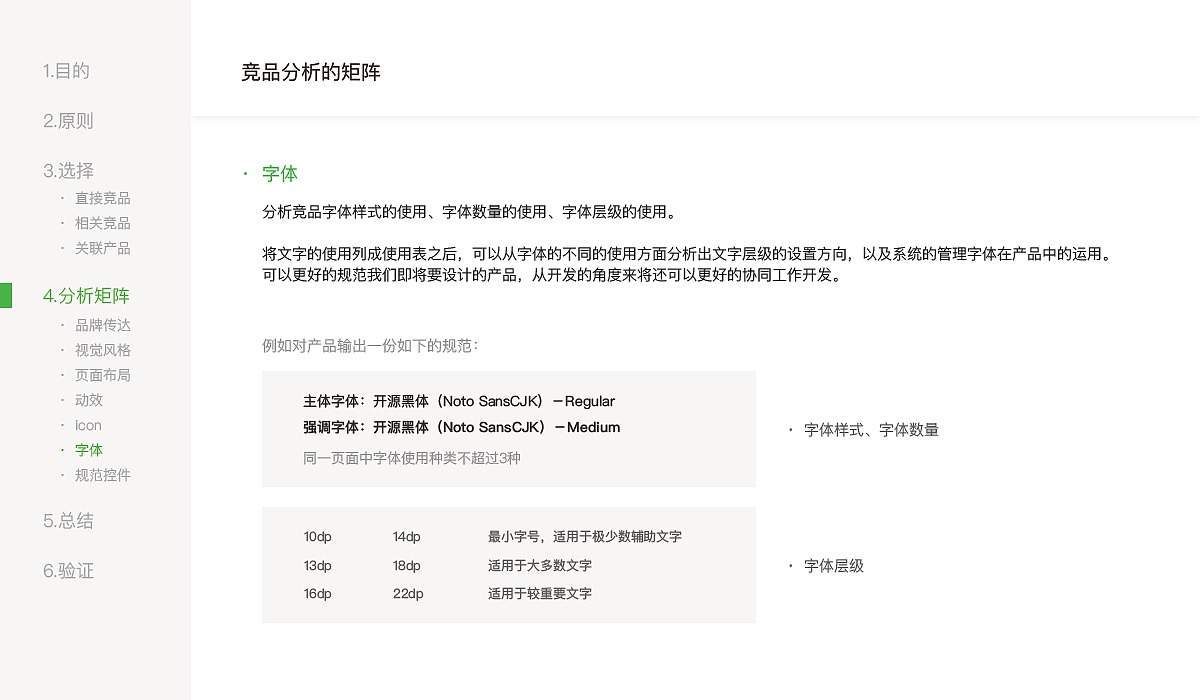
Task: Select "视觉风格" in the sidebar
Action: (103, 350)
